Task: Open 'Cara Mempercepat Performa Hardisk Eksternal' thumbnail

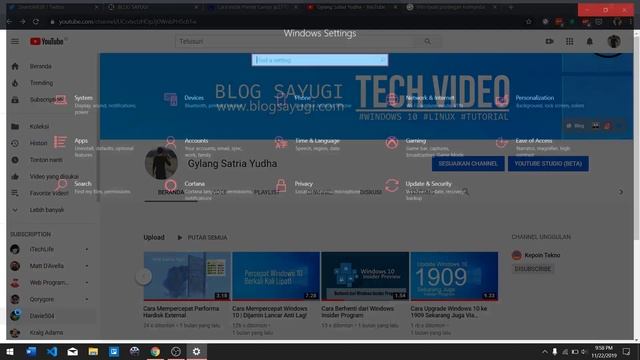Action: coord(187,276)
